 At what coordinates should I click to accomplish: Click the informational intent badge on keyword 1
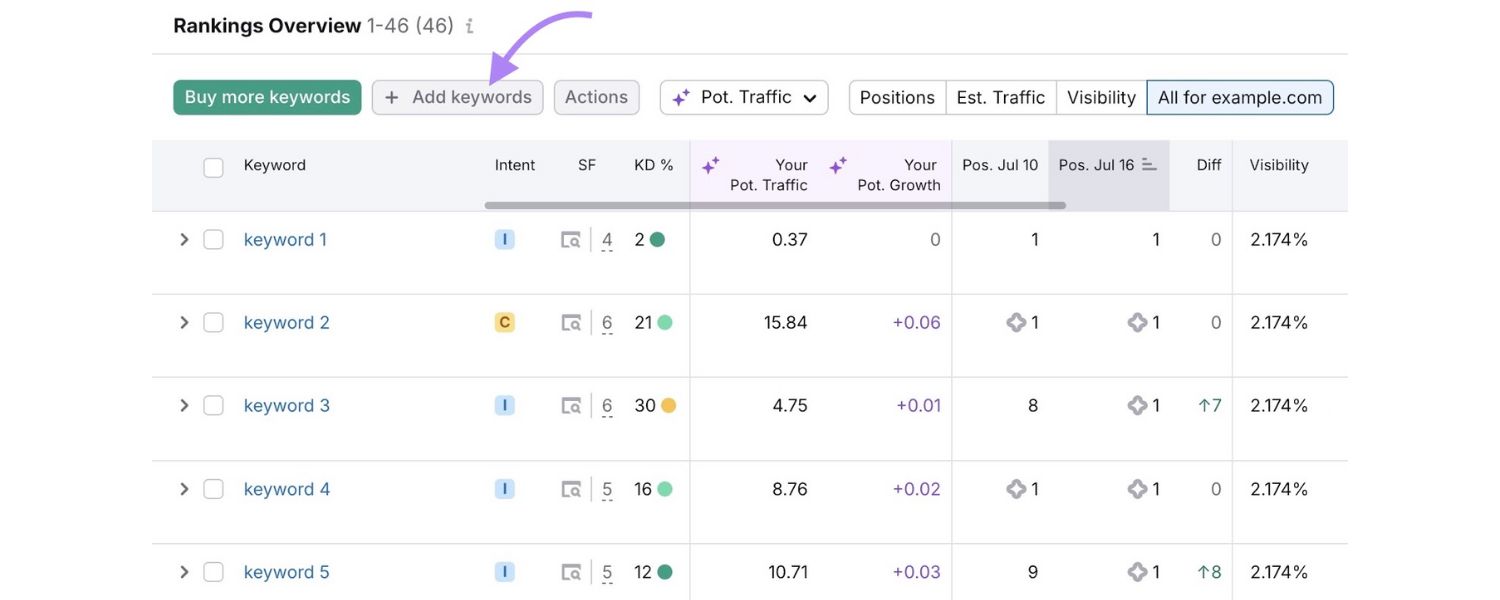(x=504, y=238)
